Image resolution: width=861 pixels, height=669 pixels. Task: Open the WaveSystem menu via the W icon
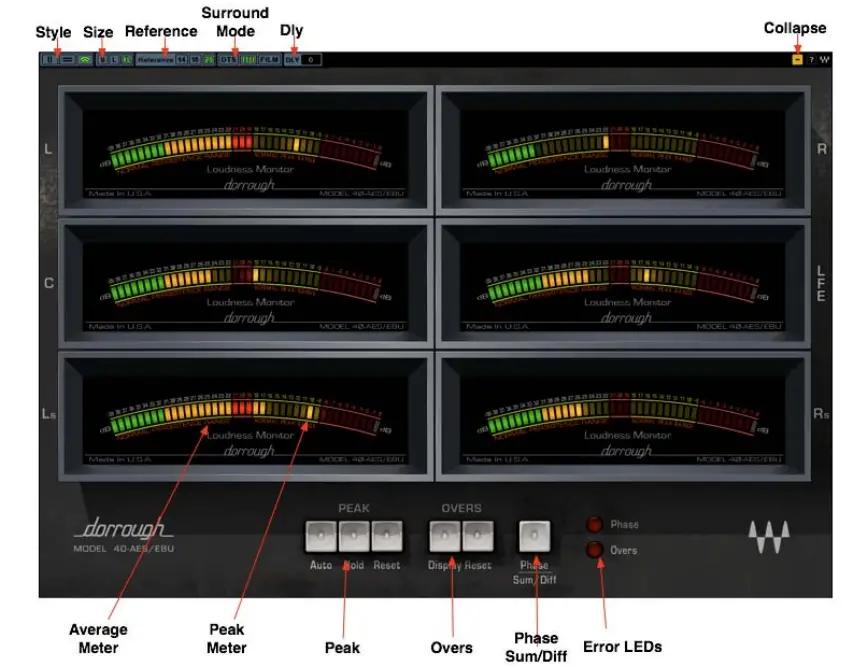click(824, 60)
